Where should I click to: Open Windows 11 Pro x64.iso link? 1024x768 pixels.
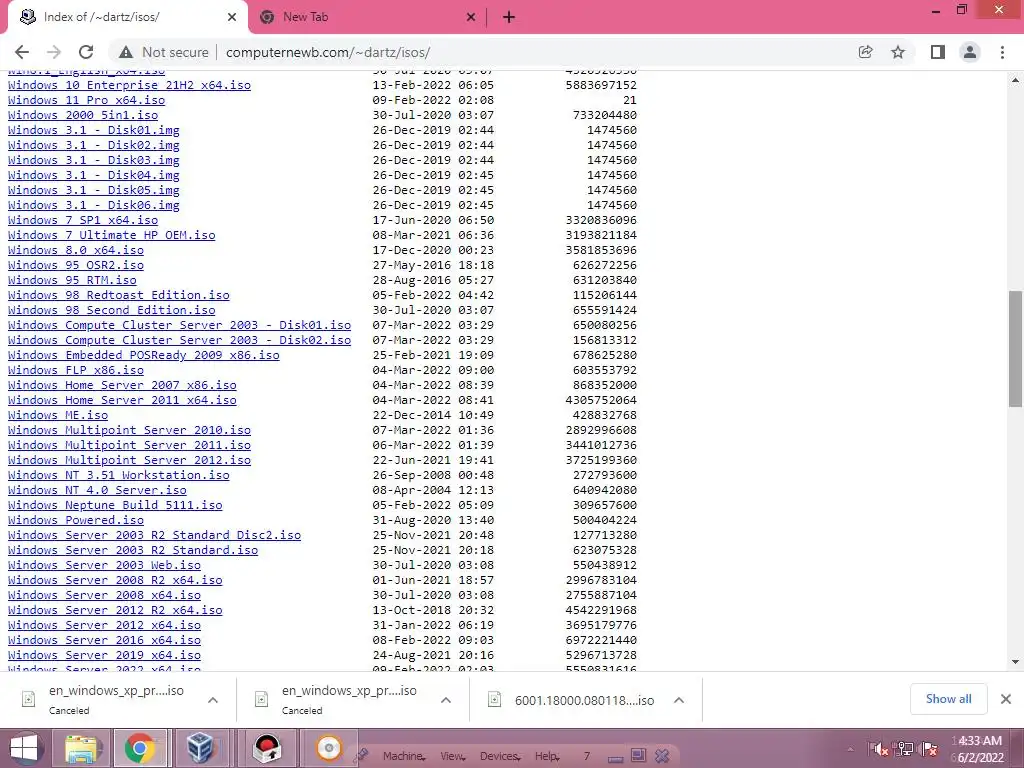coord(86,100)
